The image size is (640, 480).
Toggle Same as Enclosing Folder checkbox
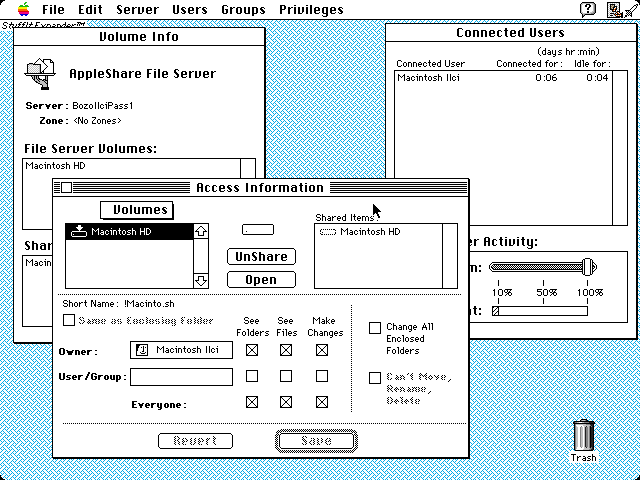point(69,320)
